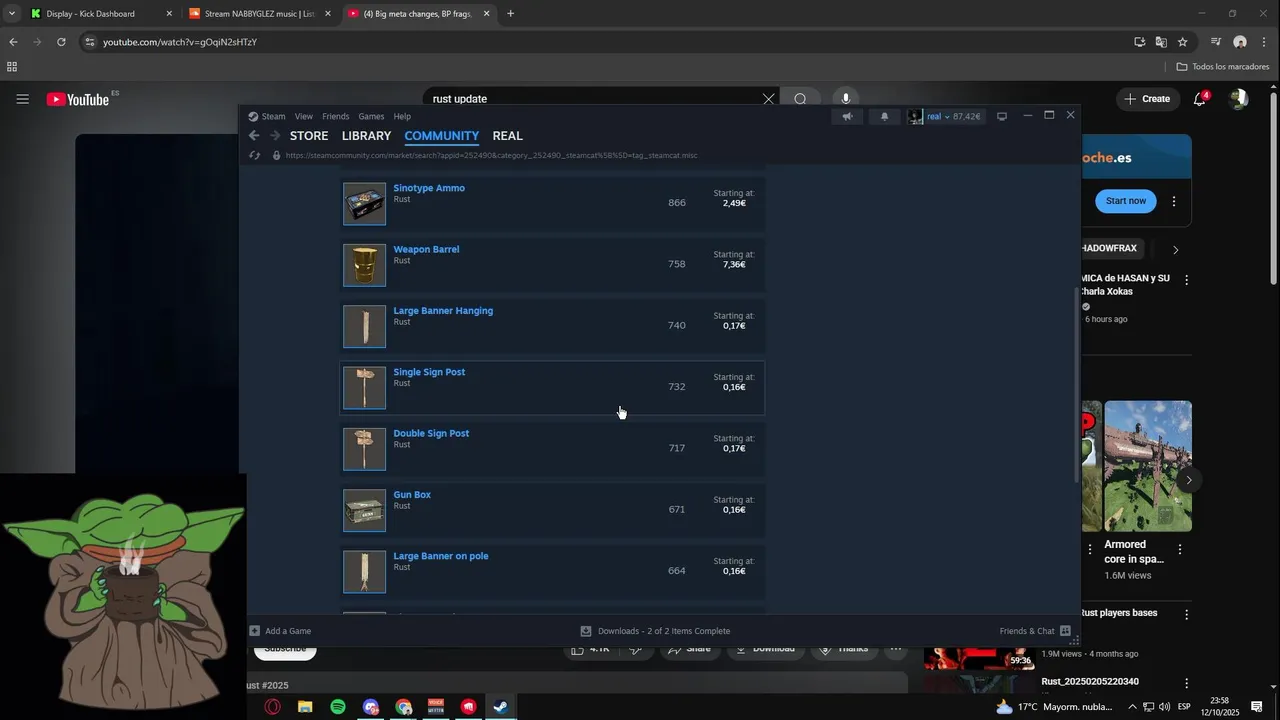
Task: Open the Steam menu
Action: [x=273, y=117]
